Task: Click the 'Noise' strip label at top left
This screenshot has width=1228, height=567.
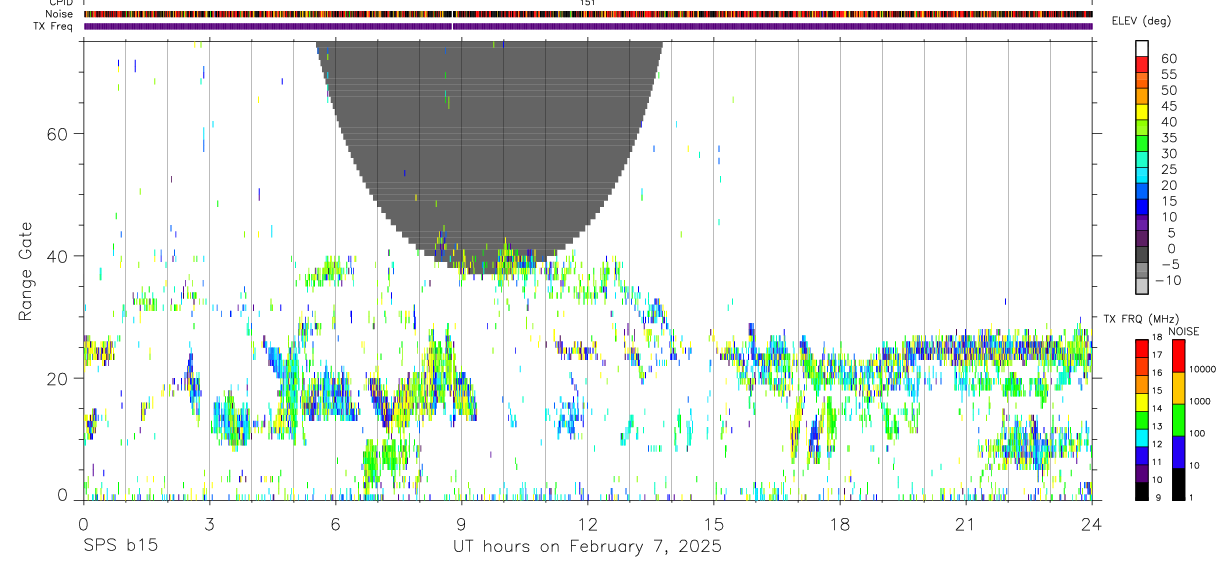Action: tap(60, 14)
